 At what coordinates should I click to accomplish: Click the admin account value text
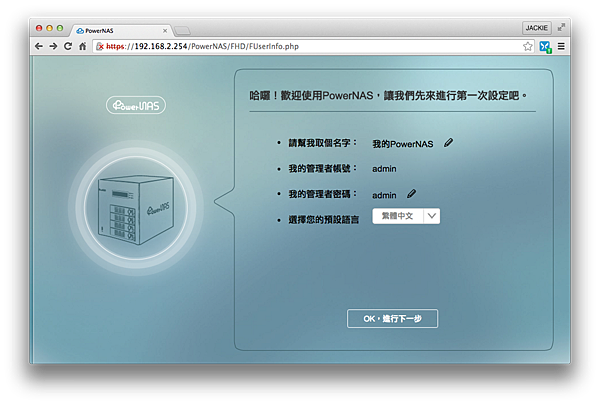pyautogui.click(x=384, y=169)
